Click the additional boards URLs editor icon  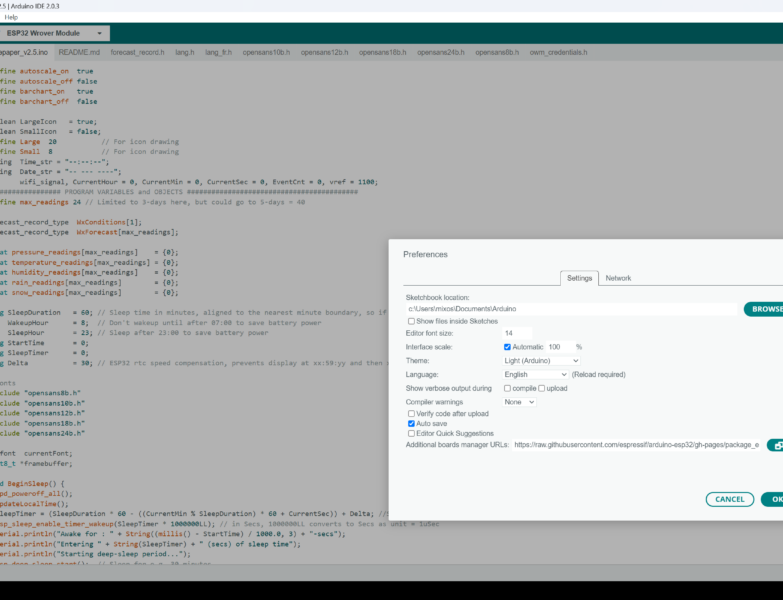click(775, 445)
